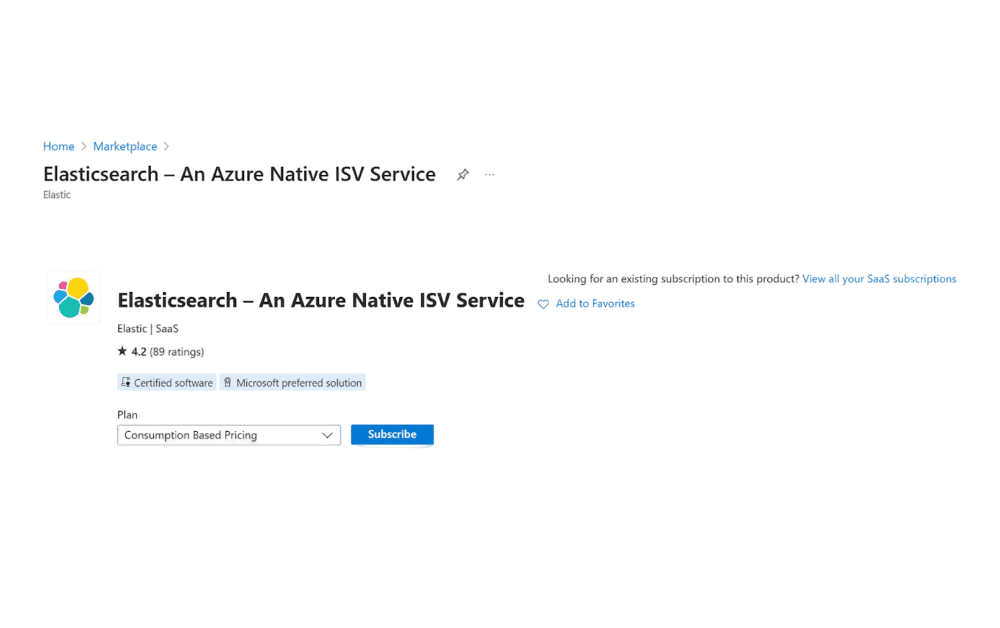Navigate to Home via the breadcrumb
1000x628 pixels.
point(58,146)
